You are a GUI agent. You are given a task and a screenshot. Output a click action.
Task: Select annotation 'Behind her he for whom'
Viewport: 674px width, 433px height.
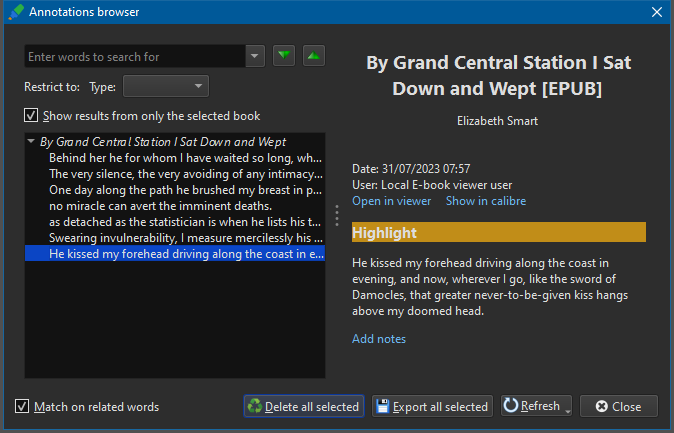pos(184,158)
